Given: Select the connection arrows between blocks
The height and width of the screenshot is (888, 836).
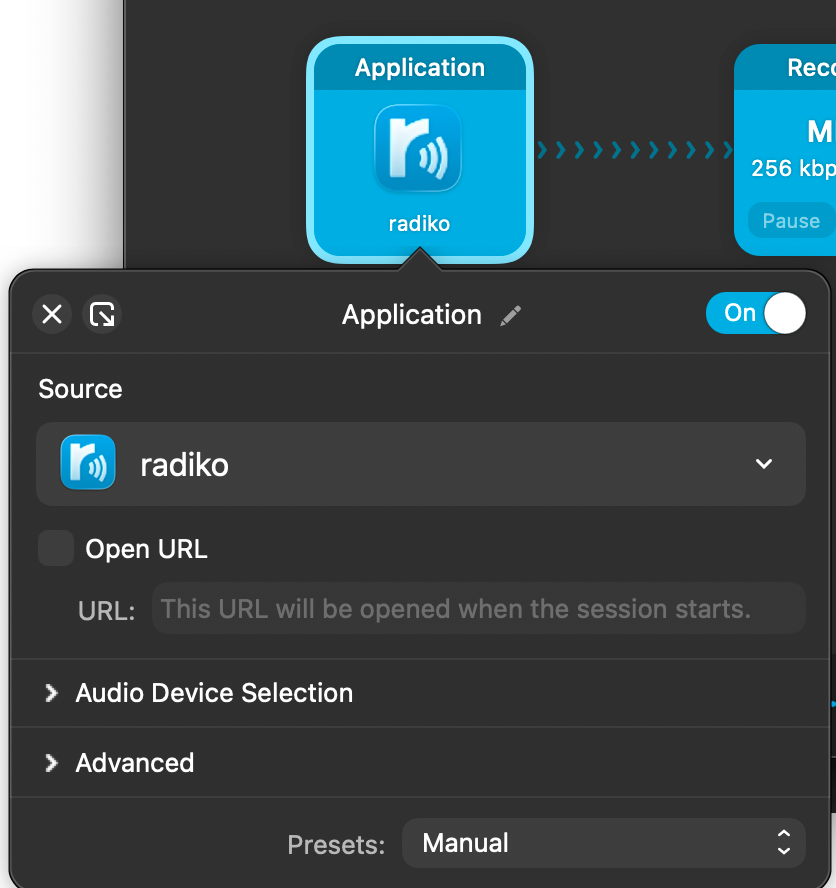Looking at the screenshot, I should click(634, 151).
